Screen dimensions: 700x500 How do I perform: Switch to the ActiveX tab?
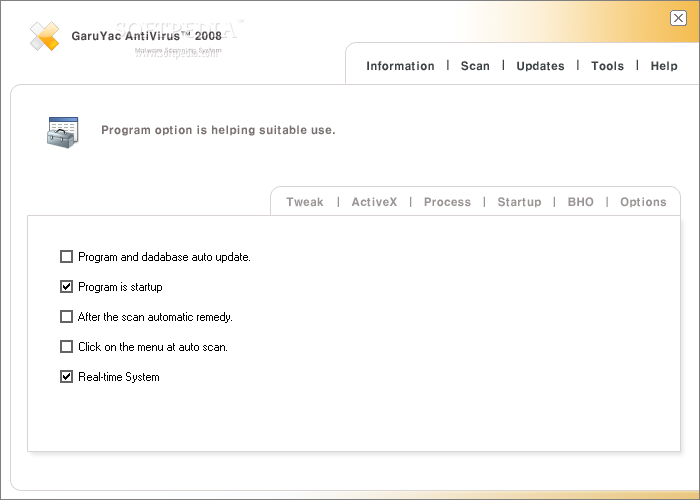coord(374,202)
